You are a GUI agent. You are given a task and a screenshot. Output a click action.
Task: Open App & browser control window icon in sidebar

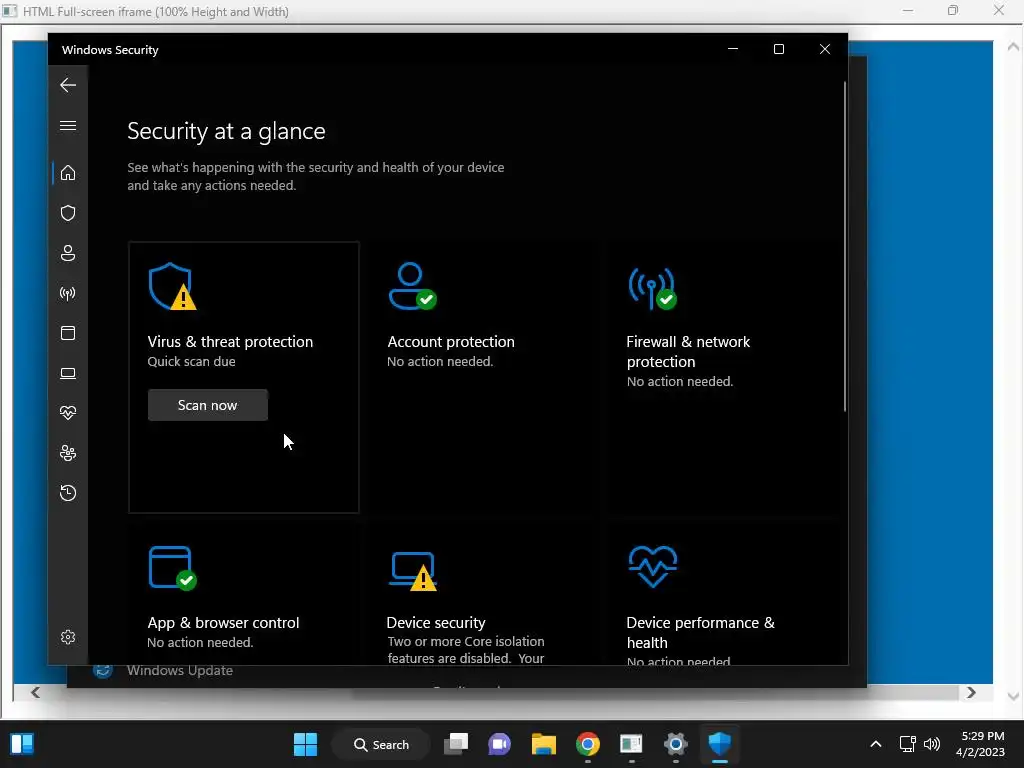tap(68, 333)
